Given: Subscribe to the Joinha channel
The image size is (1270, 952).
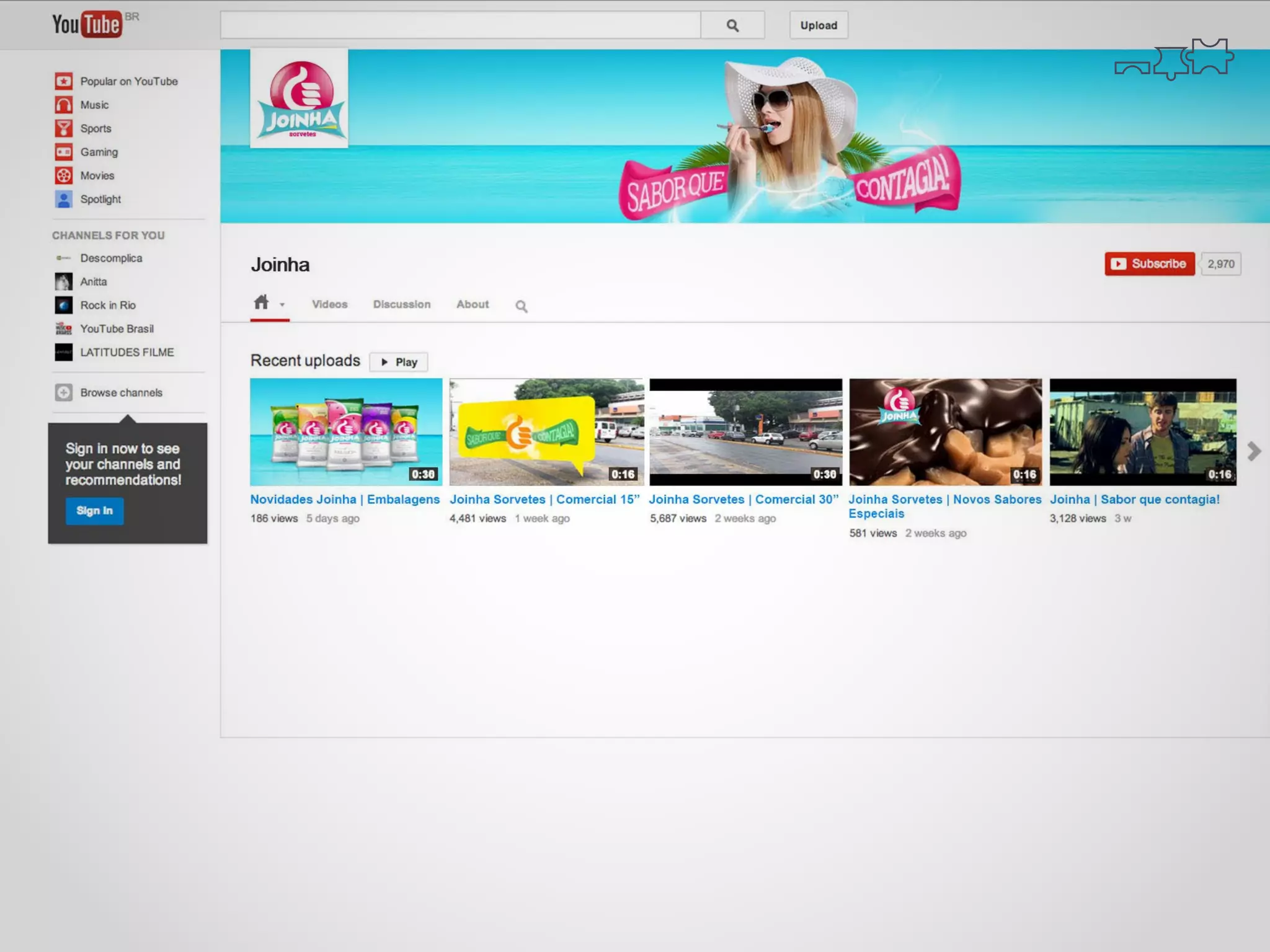Looking at the screenshot, I should click(1149, 264).
